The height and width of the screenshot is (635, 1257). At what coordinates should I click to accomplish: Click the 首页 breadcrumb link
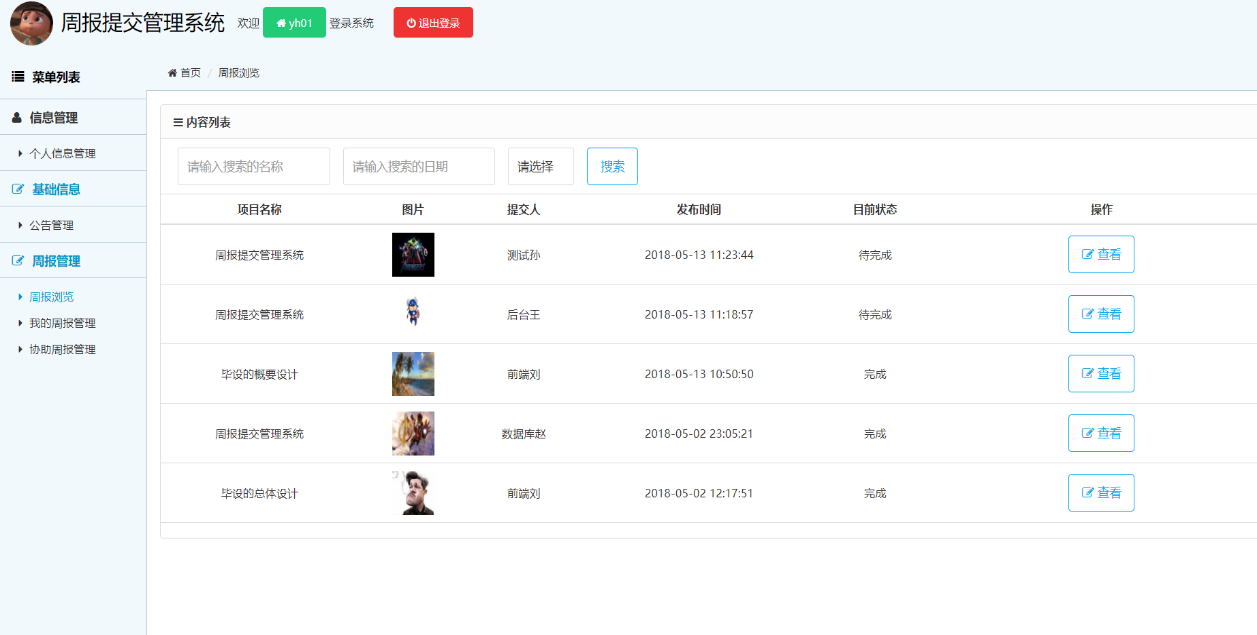(190, 73)
